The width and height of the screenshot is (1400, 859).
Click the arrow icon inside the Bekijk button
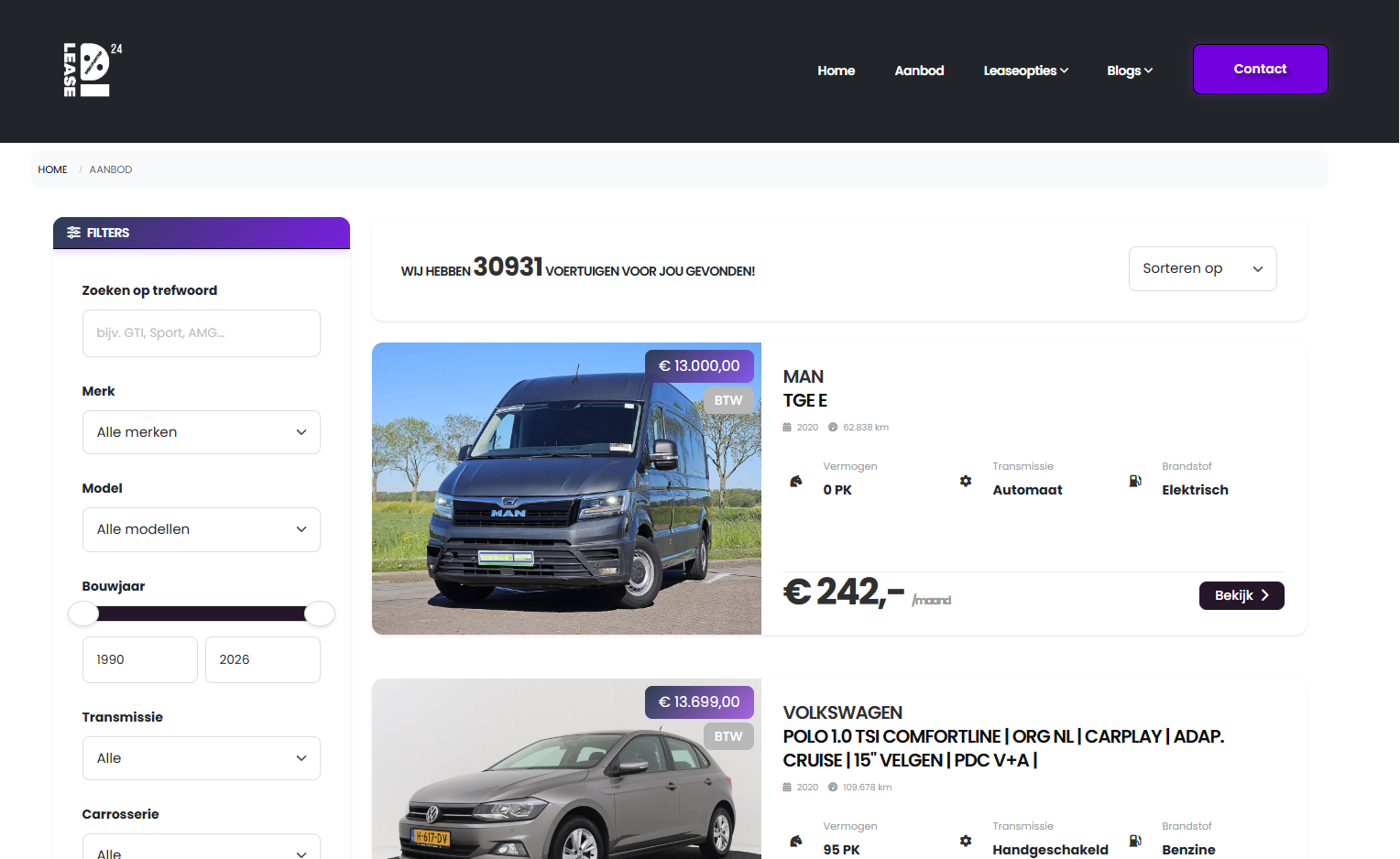tap(1265, 595)
